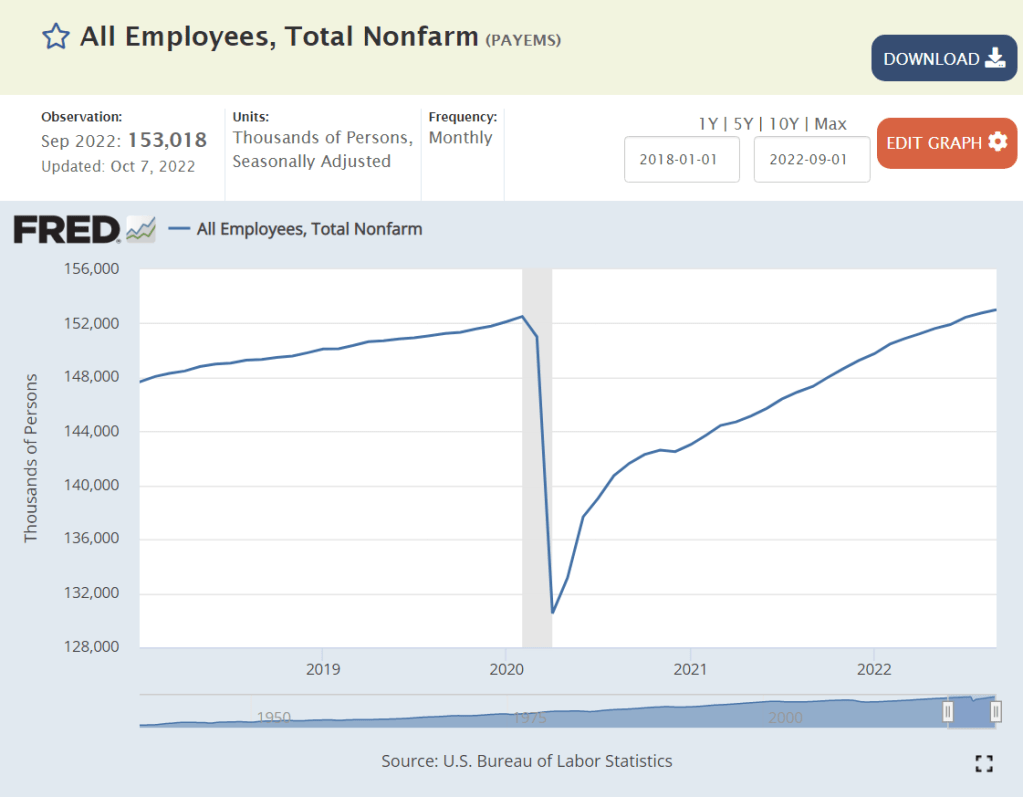
Task: Click the FRED logo on the chart
Action: 67,229
